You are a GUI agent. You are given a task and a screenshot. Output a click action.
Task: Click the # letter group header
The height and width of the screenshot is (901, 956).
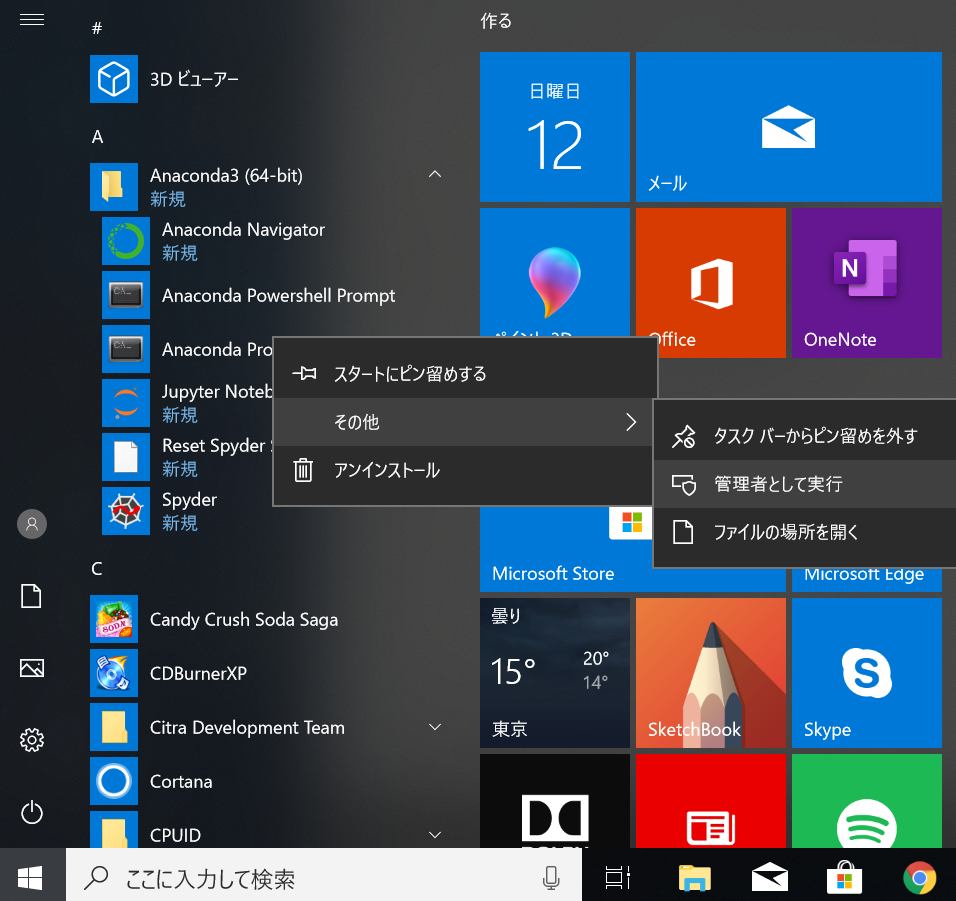click(x=96, y=28)
